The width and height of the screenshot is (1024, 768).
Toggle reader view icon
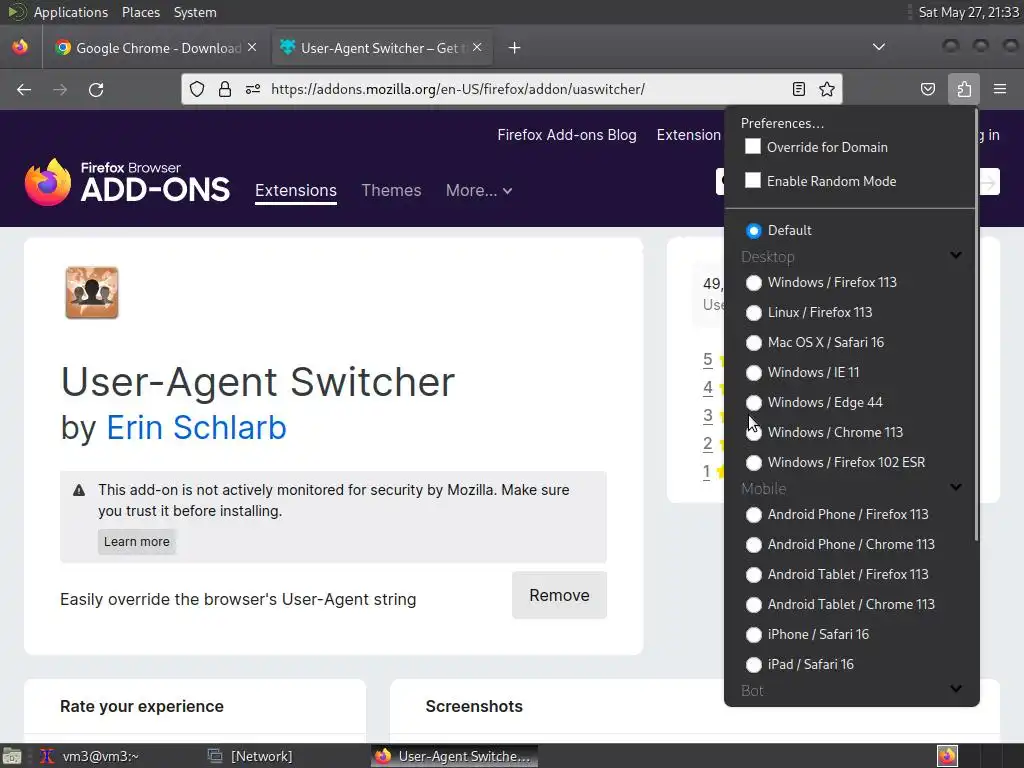799,89
